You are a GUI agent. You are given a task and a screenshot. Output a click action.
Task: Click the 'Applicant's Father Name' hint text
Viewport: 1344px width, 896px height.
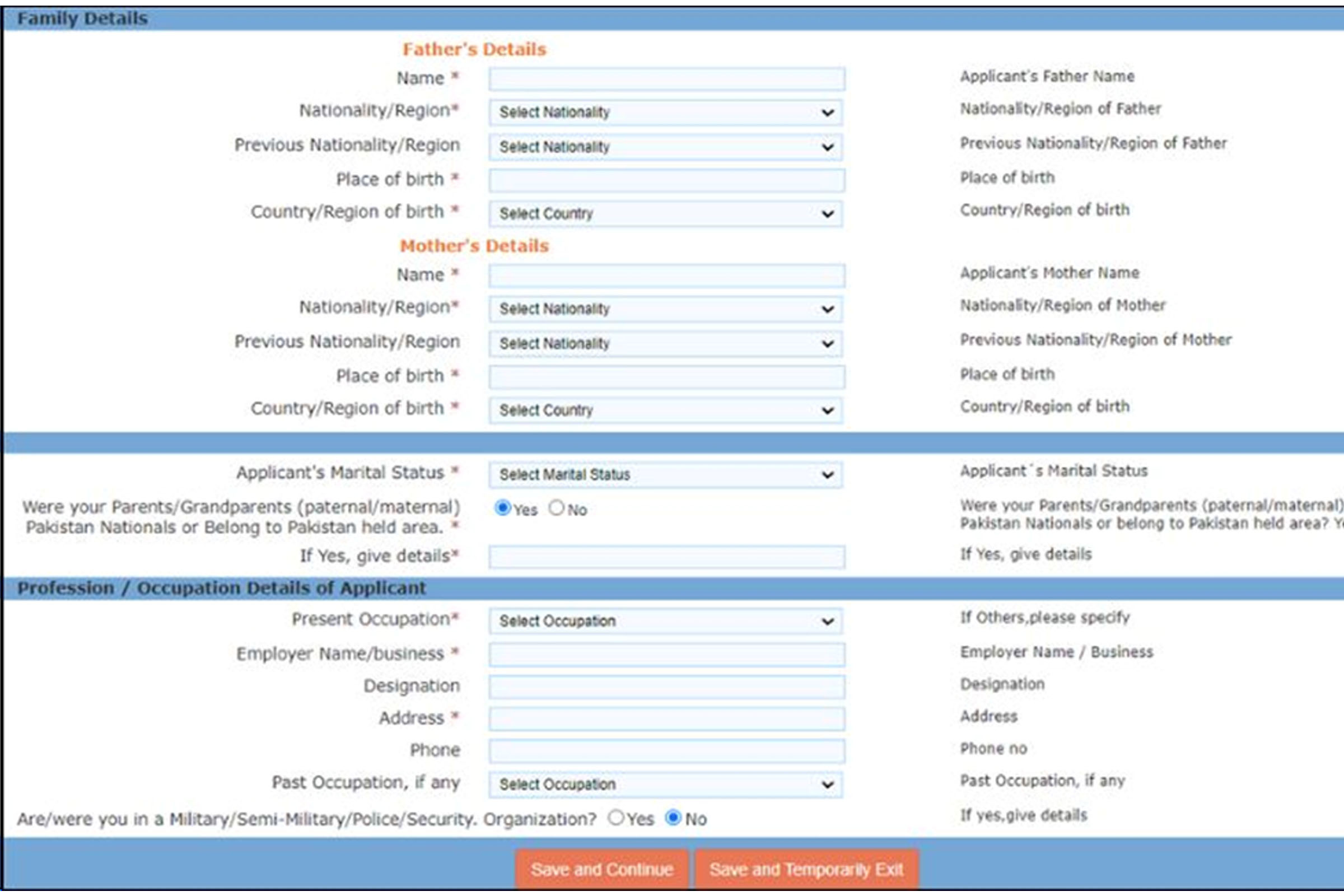pyautogui.click(x=1047, y=77)
